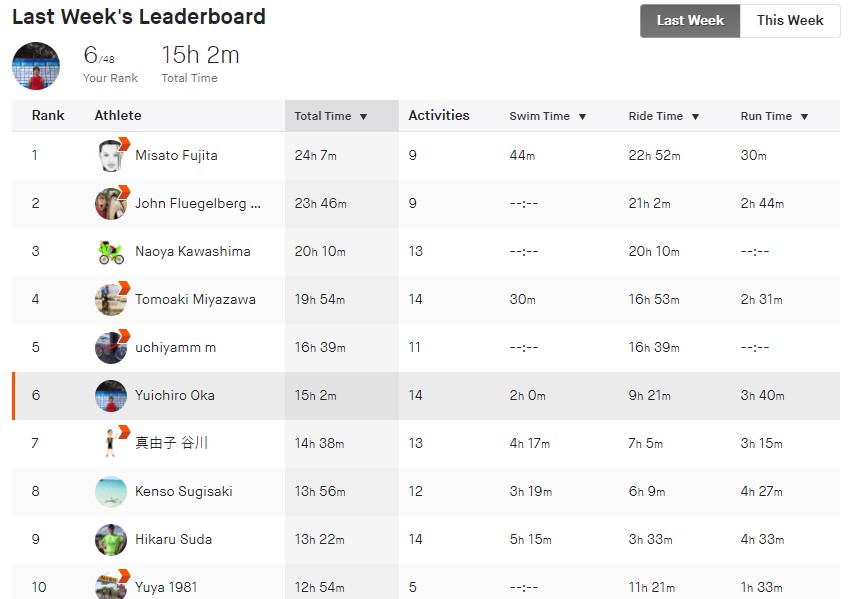Open your profile photo beside rank
Image resolution: width=858 pixels, height=599 pixels.
[x=36, y=66]
